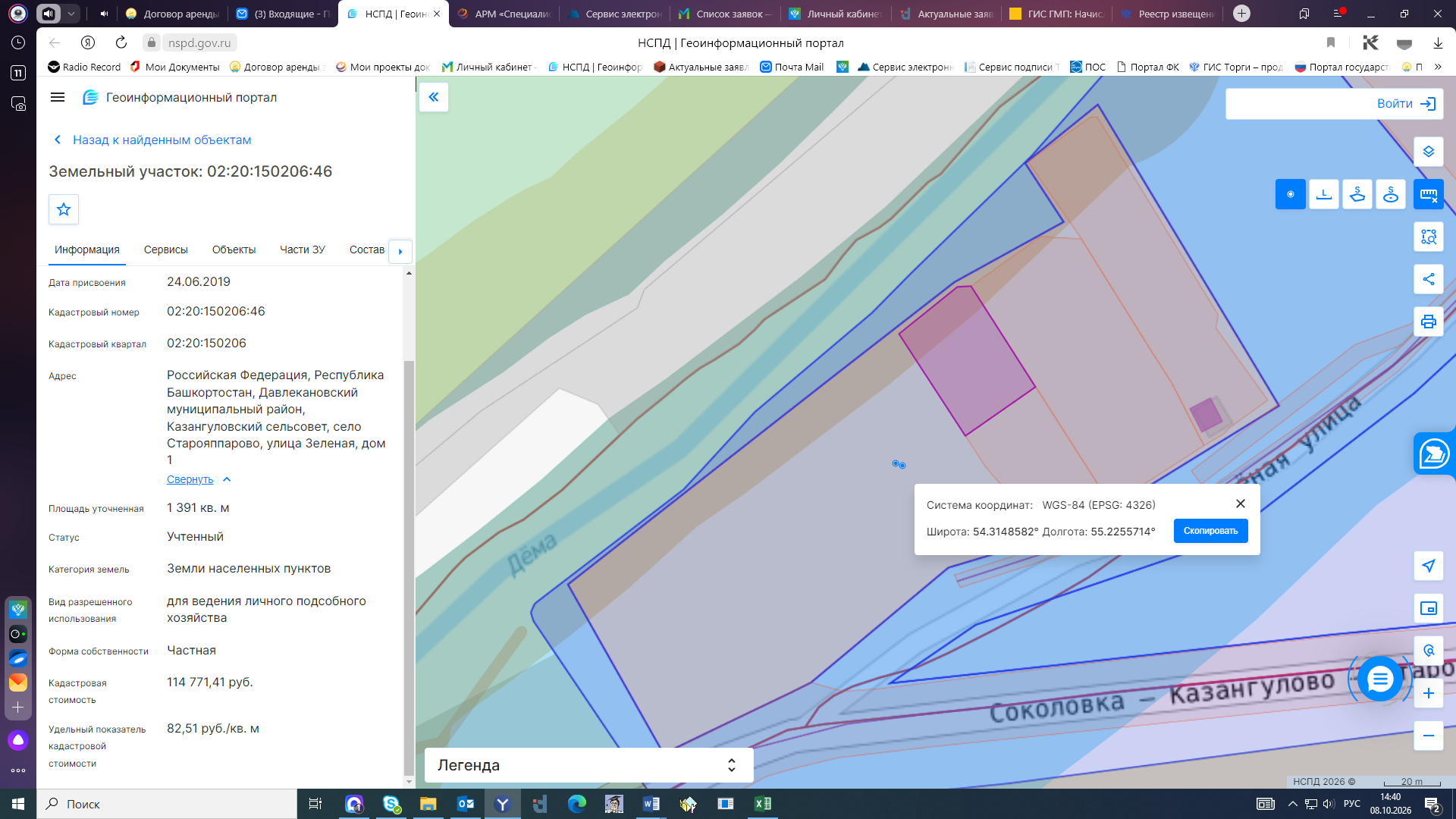Reload the current page
This screenshot has height=819, width=1456.
pyautogui.click(x=121, y=42)
